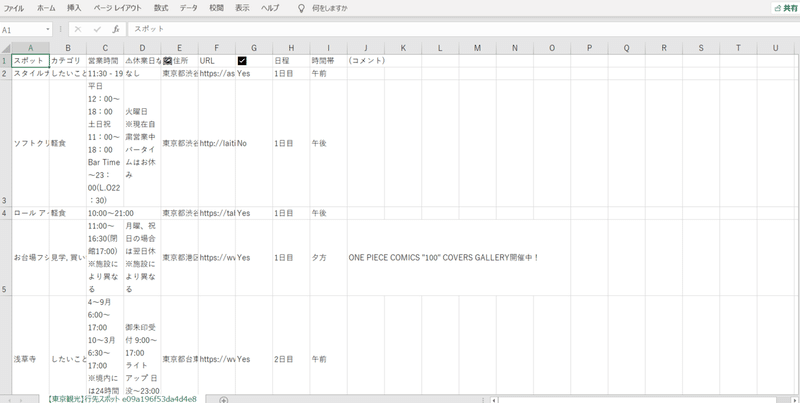Click the 東京都港区 address cell

pyautogui.click(x=180, y=258)
